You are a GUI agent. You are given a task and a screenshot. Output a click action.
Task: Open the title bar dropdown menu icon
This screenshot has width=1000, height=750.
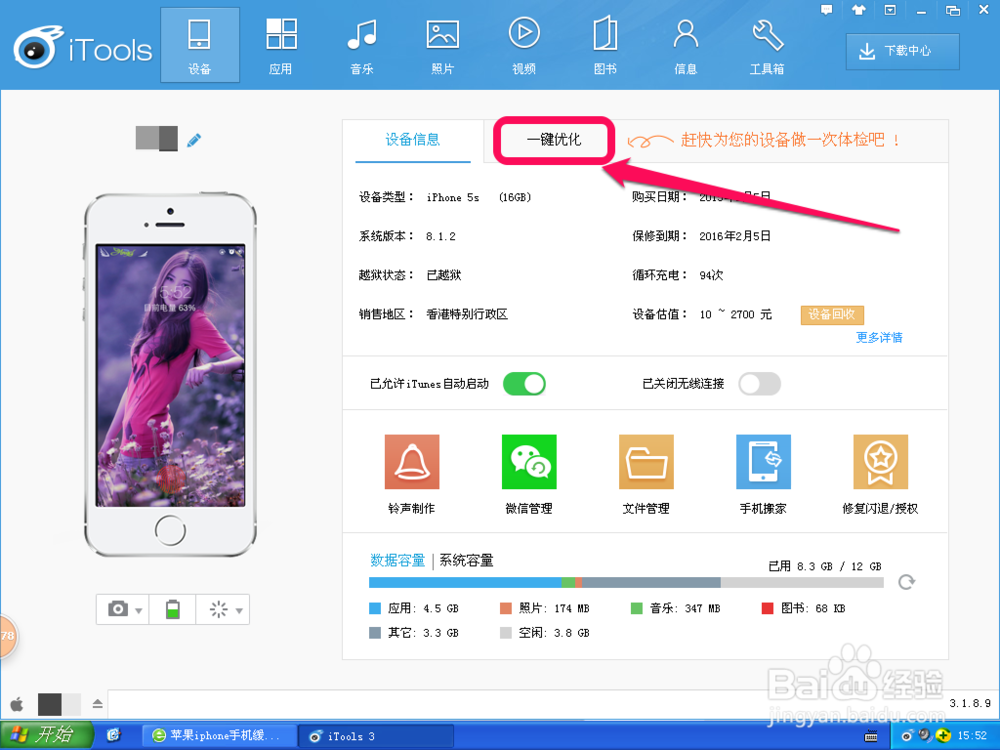point(890,10)
